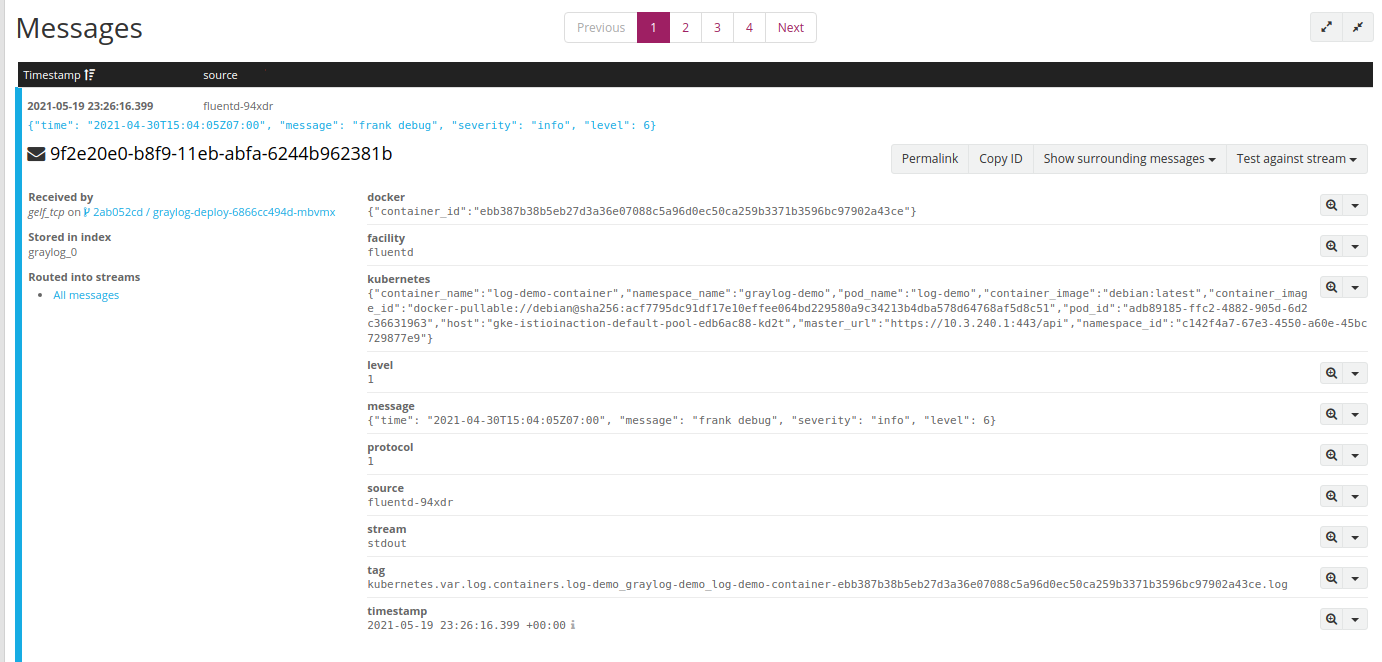Image resolution: width=1382 pixels, height=662 pixels.
Task: Click fluentd-94xdr in message header row
Action: pyautogui.click(x=238, y=105)
